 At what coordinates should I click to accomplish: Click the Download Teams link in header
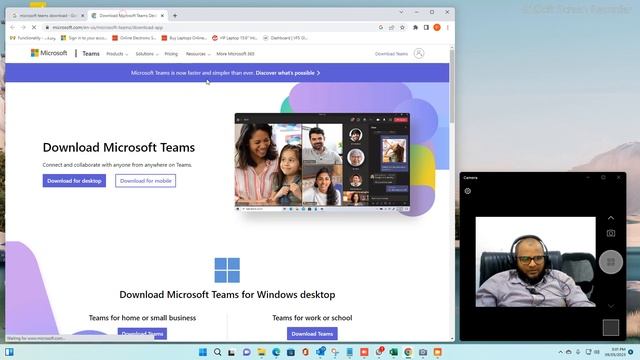coord(391,54)
